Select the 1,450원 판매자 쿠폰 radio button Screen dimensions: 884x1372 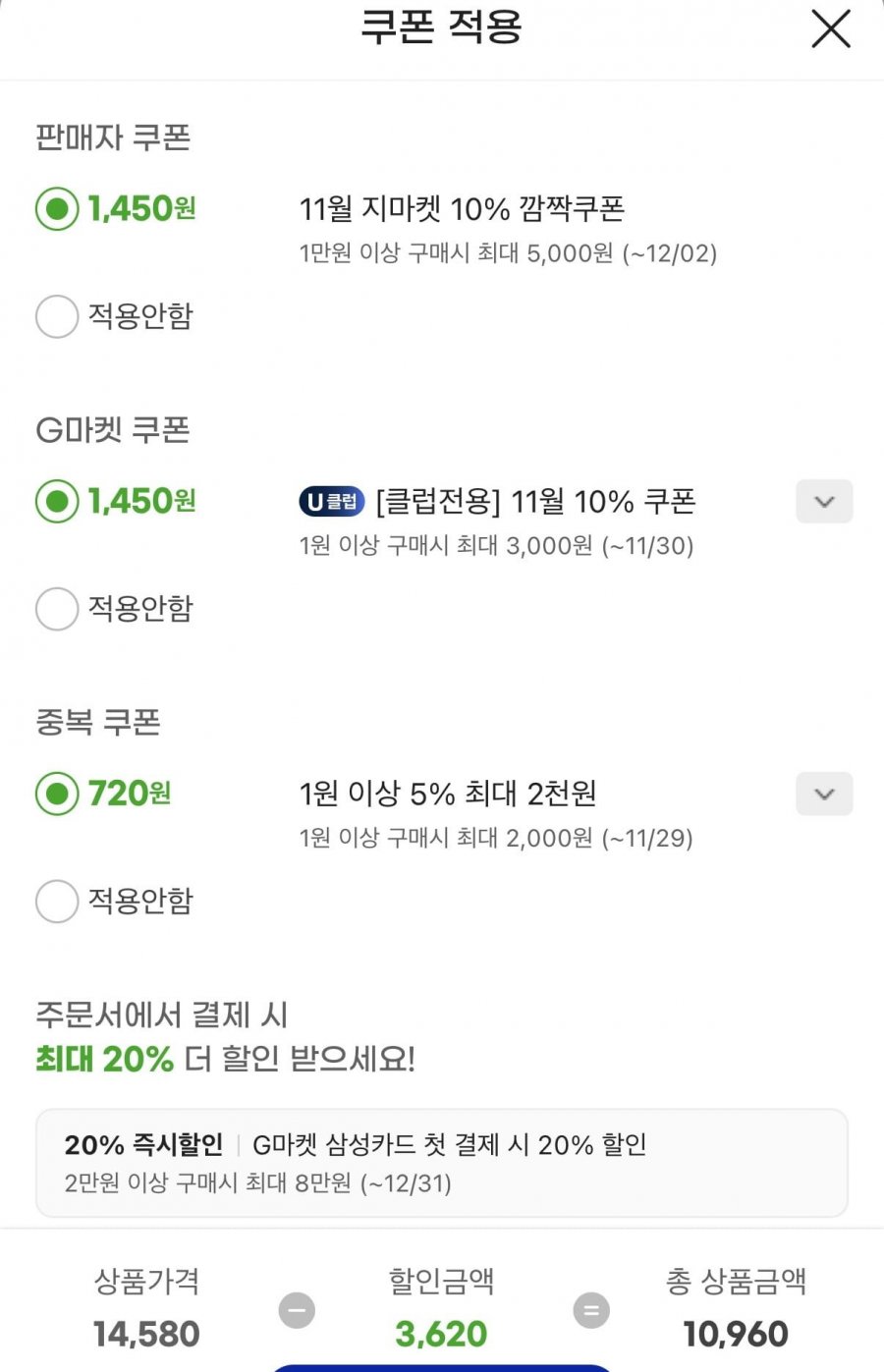point(57,208)
